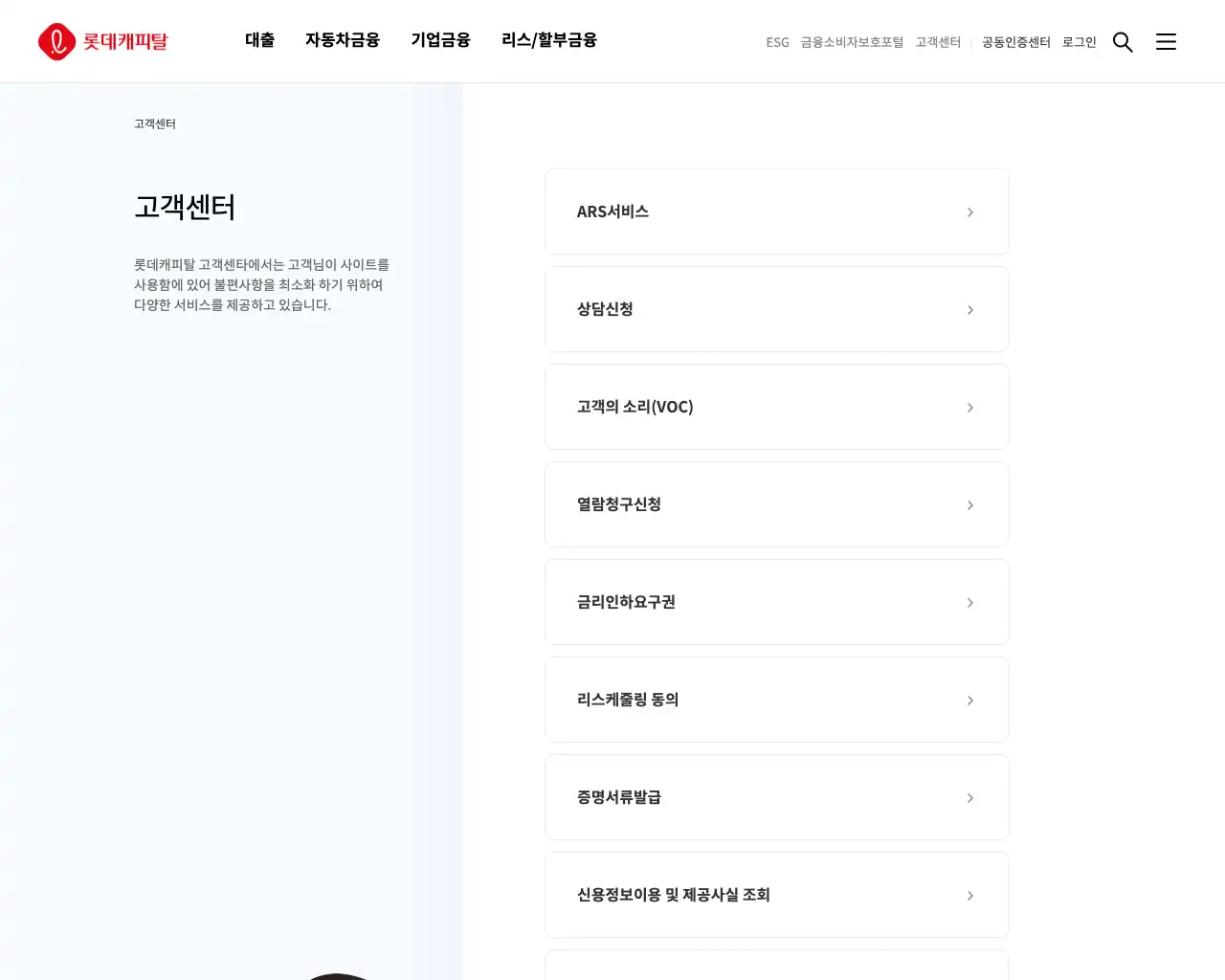Expand the 리스케줄링 동의 chevron arrow
This screenshot has width=1225, height=980.
coord(970,701)
